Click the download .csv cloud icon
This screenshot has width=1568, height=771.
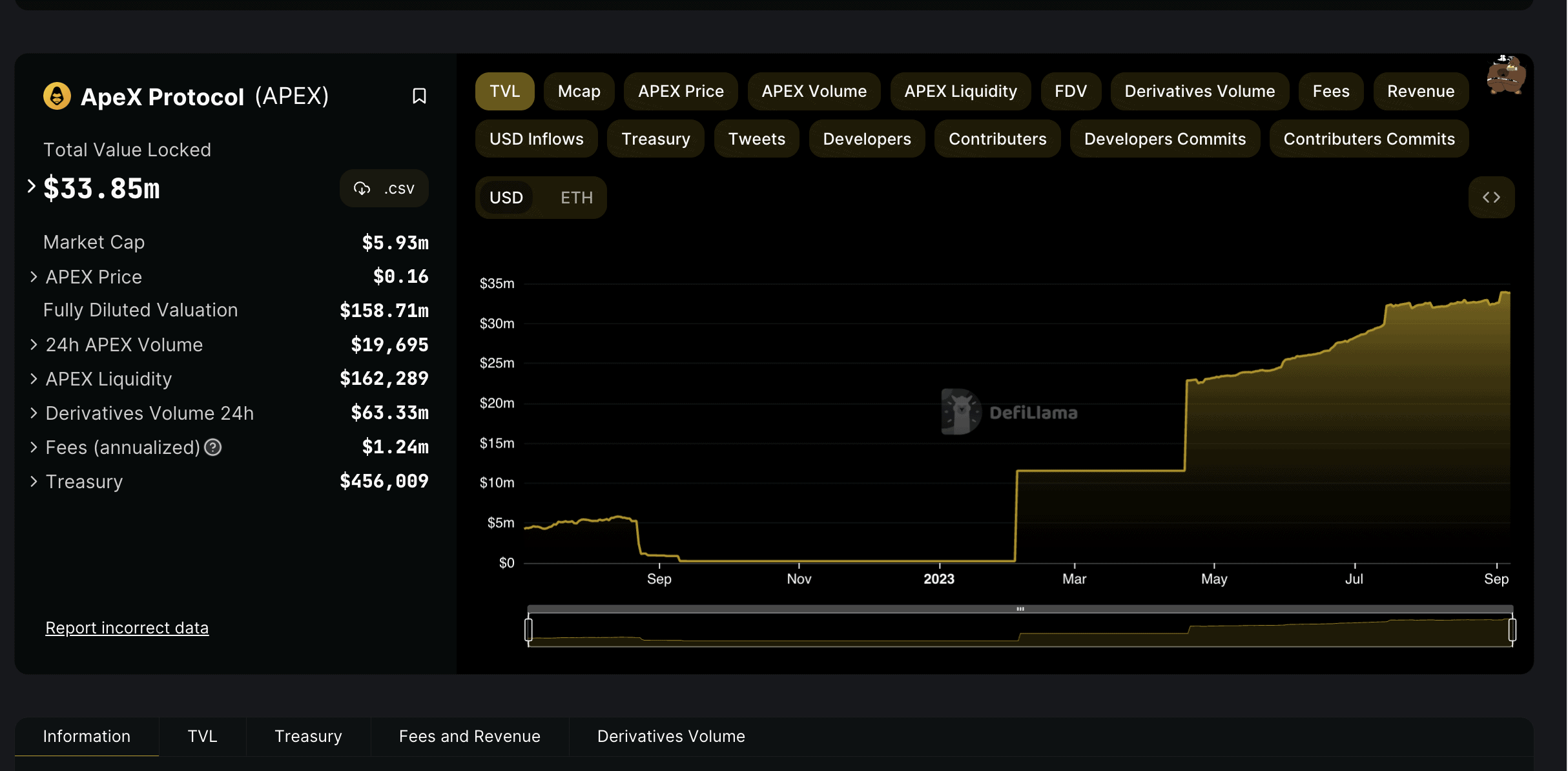click(x=362, y=189)
